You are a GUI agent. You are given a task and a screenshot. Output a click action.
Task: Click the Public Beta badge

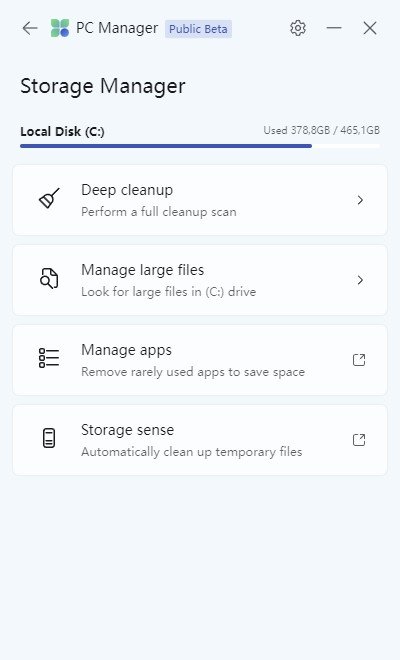pos(198,29)
